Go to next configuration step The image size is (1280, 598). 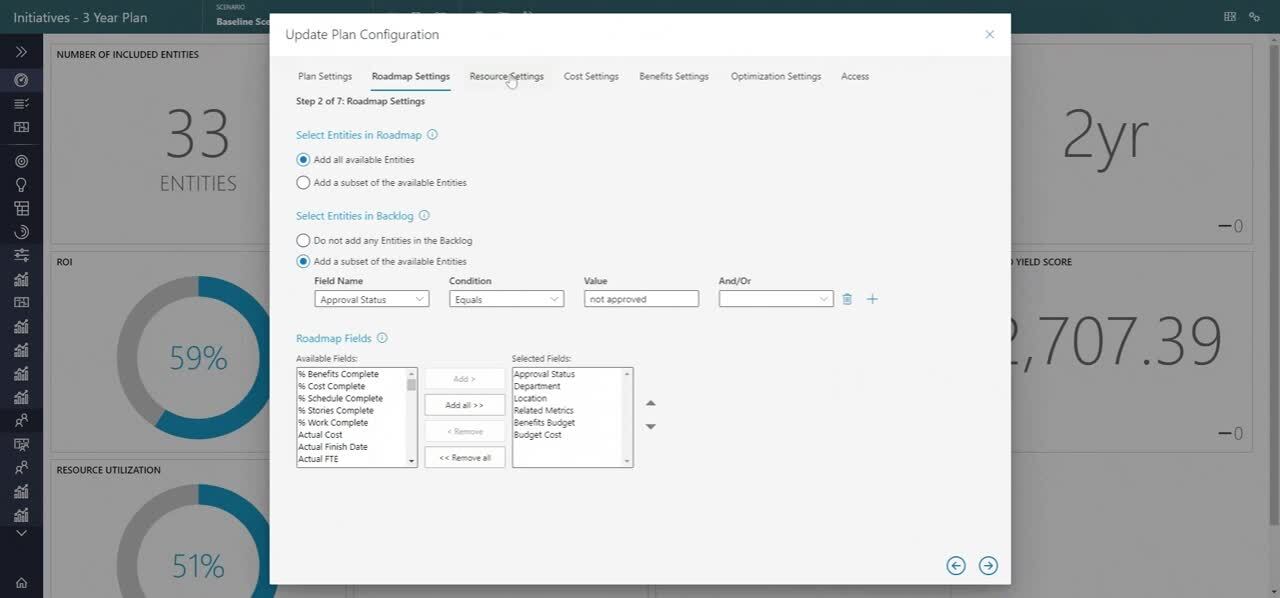(x=988, y=566)
